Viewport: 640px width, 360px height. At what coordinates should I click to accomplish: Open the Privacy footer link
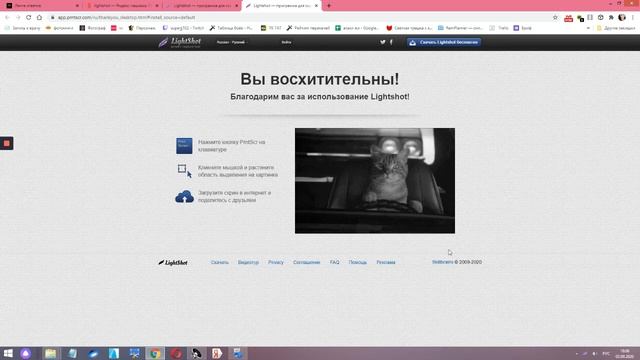click(x=276, y=262)
